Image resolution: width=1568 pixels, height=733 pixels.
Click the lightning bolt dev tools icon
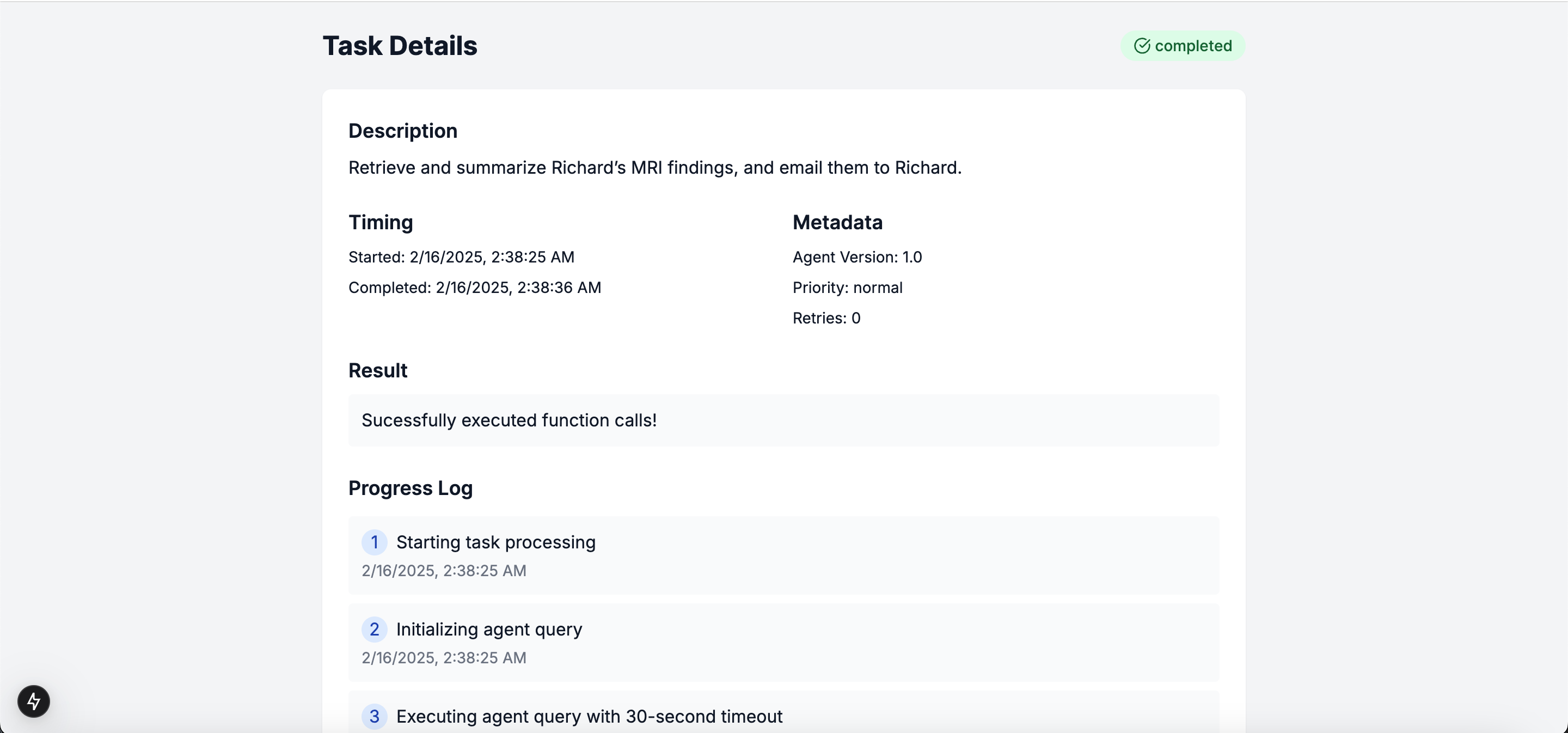click(33, 701)
